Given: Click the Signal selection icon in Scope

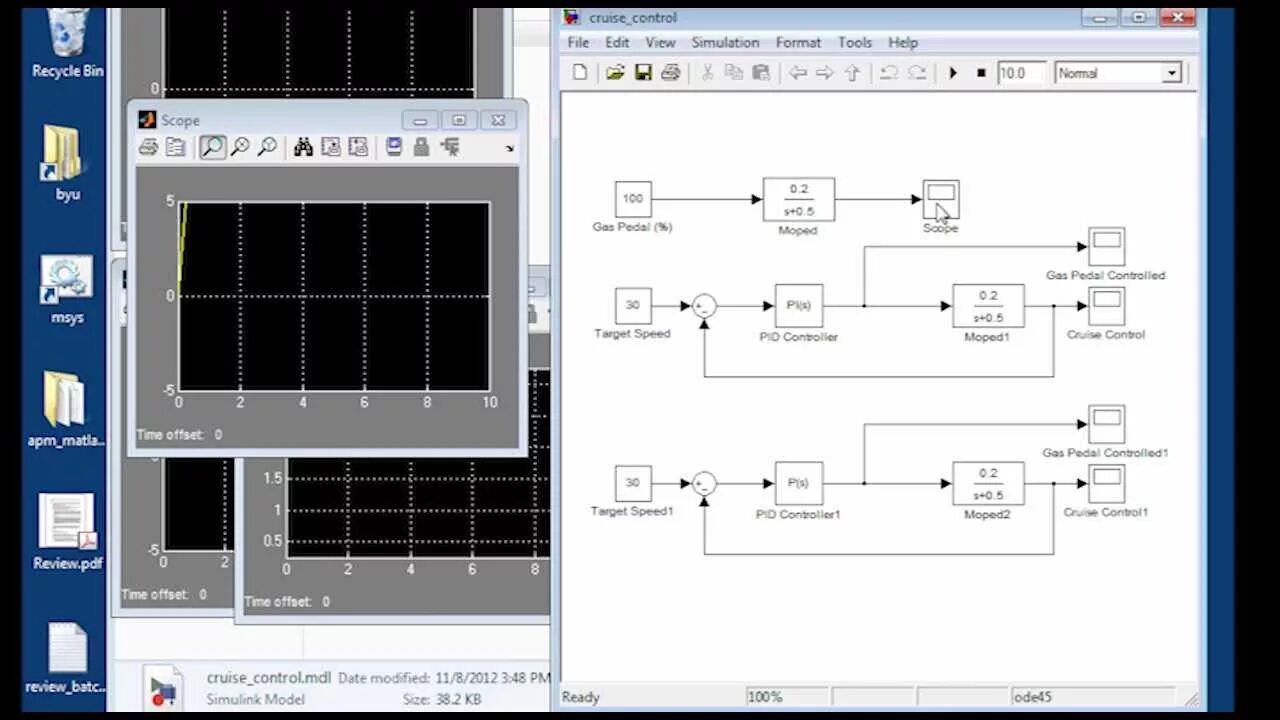Looking at the screenshot, I should [x=449, y=148].
